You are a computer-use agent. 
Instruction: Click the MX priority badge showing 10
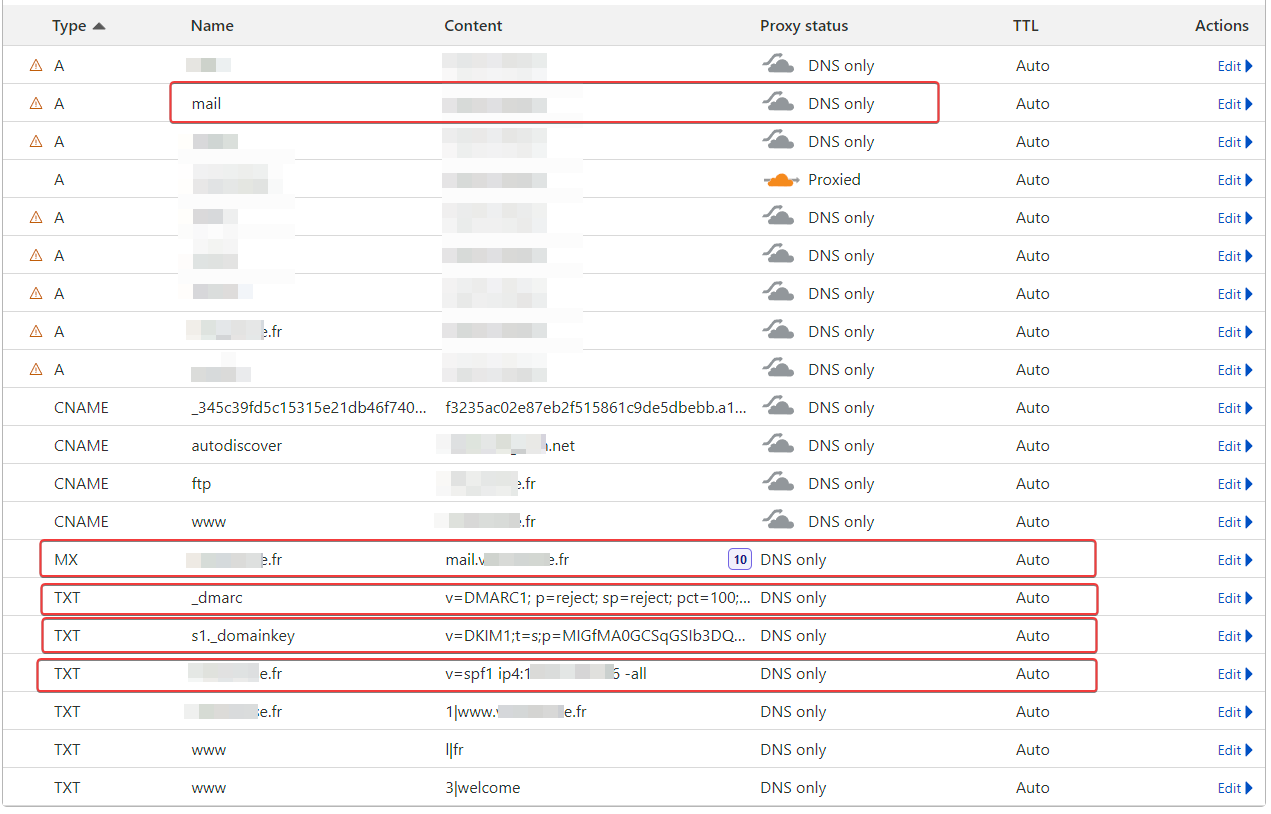739,560
